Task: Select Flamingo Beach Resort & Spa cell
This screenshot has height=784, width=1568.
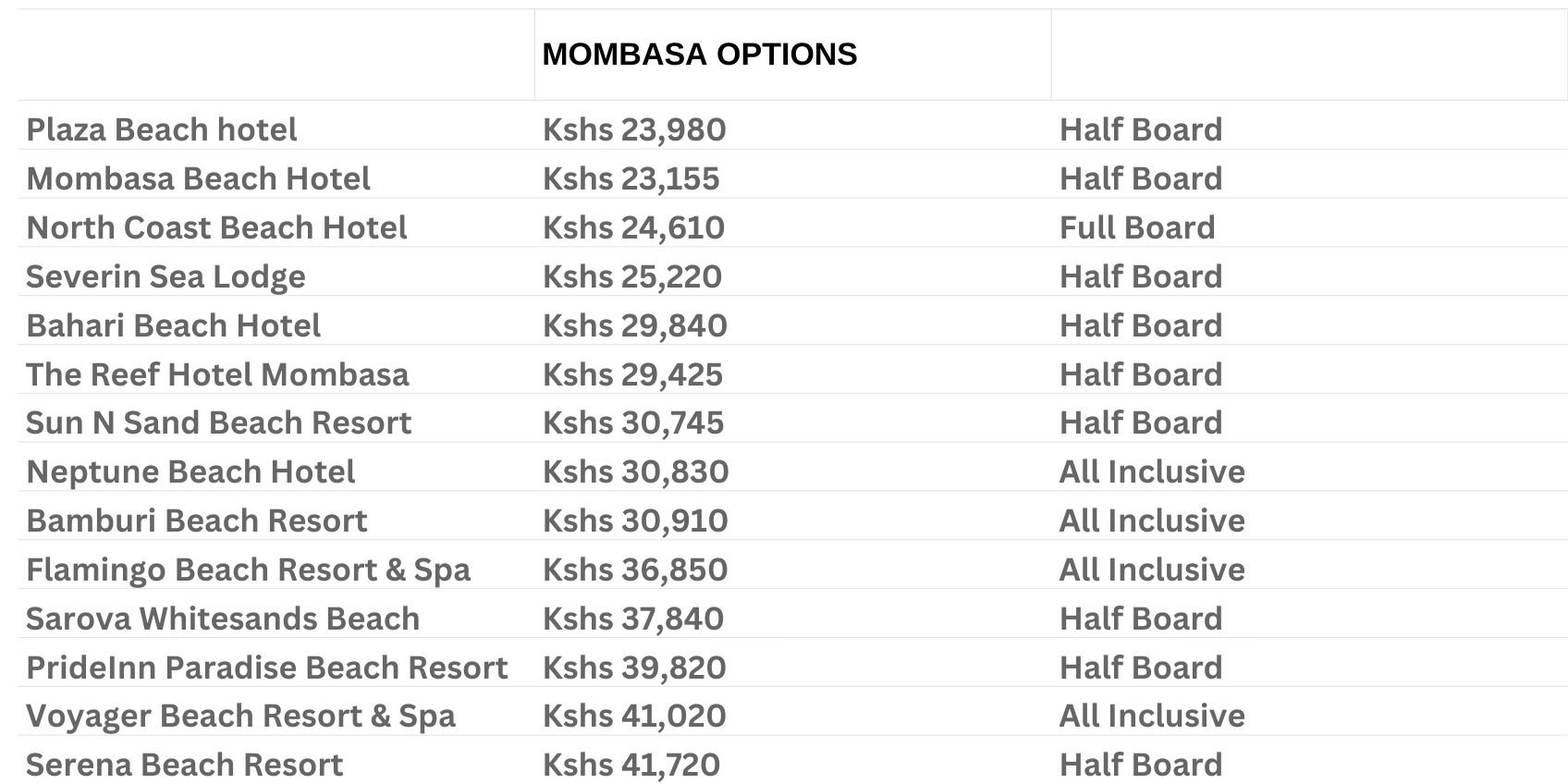Action: tap(248, 570)
